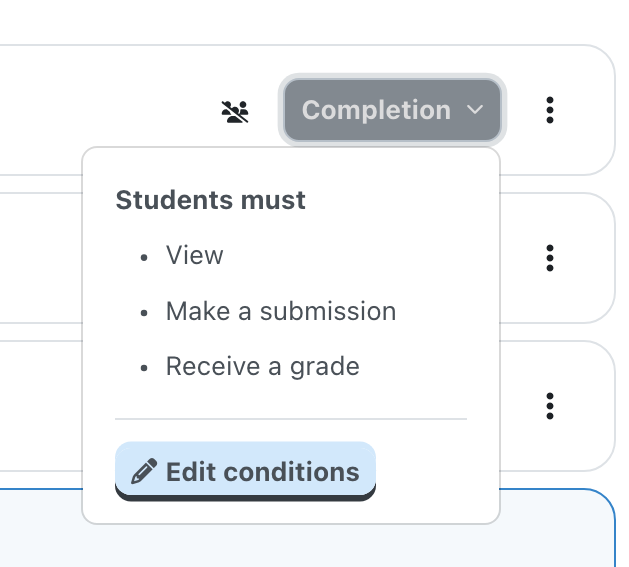This screenshot has height=567, width=629.
Task: Click the pencil icon beside Edit conditions
Action: pyautogui.click(x=144, y=471)
